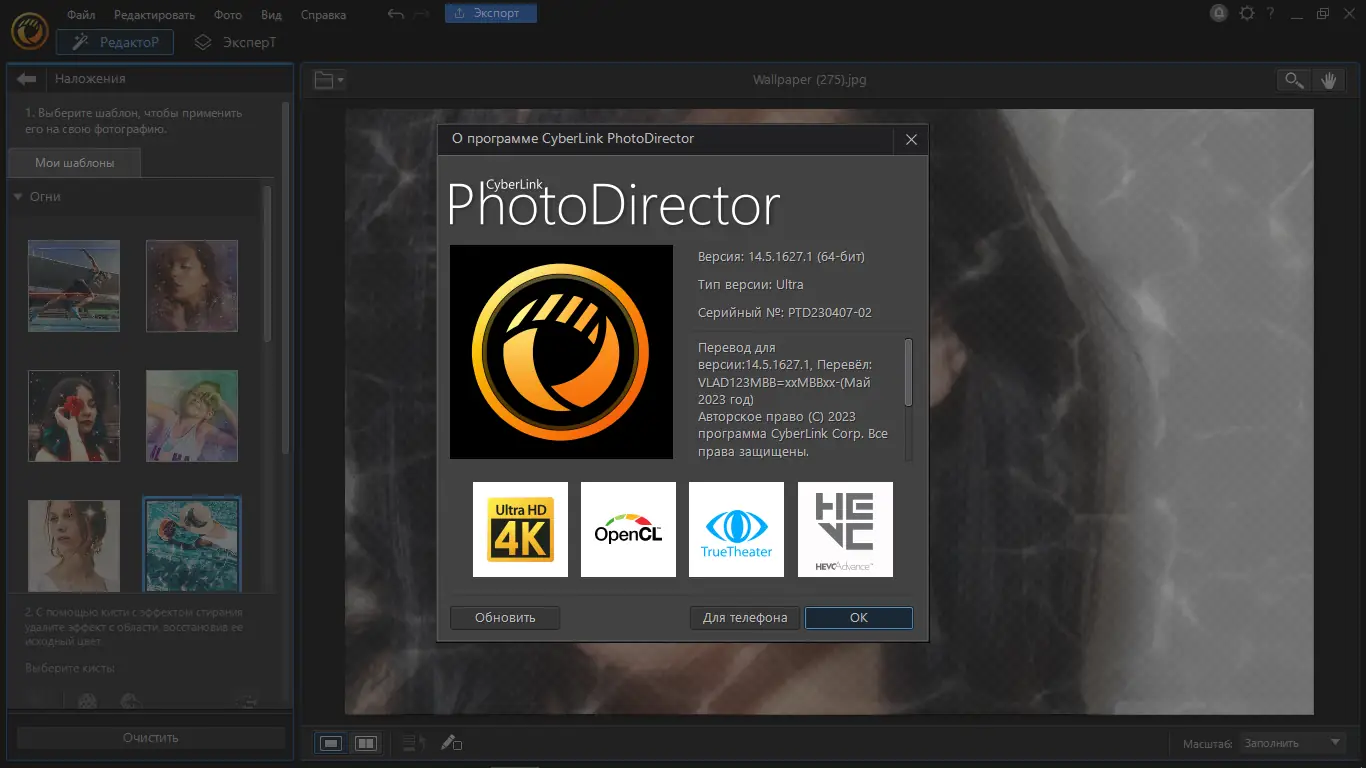The image size is (1366, 768).
Task: Click the Наложения panel title
Action: 90,79
